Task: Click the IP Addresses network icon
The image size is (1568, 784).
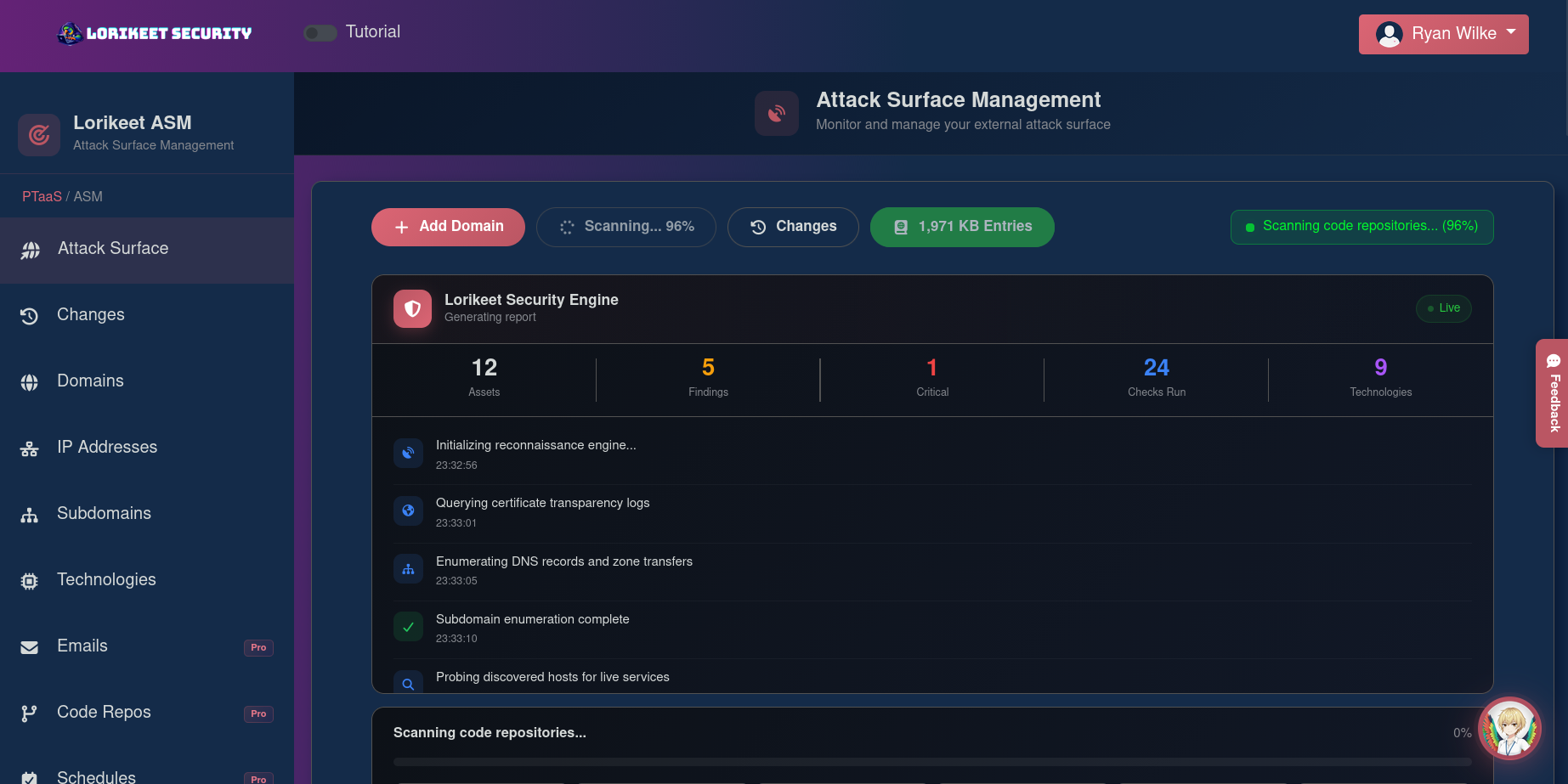Action: click(29, 448)
